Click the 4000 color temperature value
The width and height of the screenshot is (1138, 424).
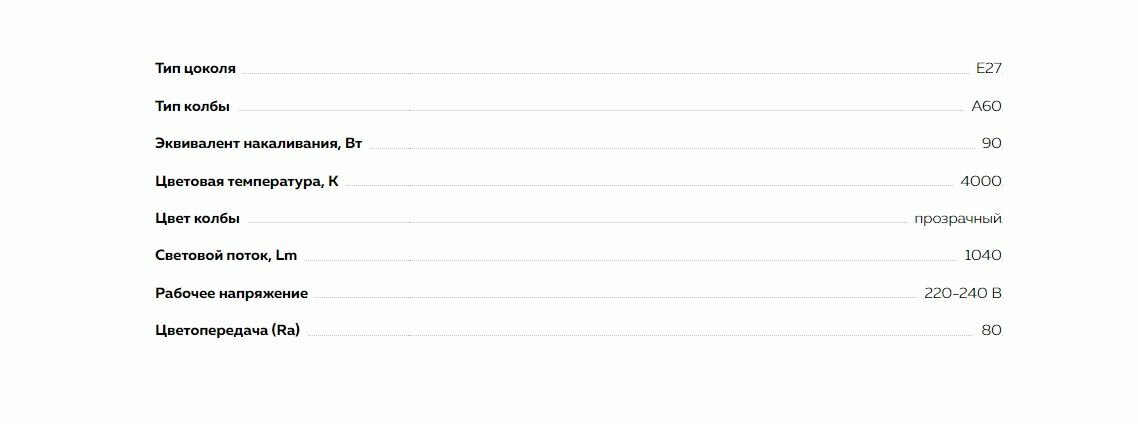[980, 181]
